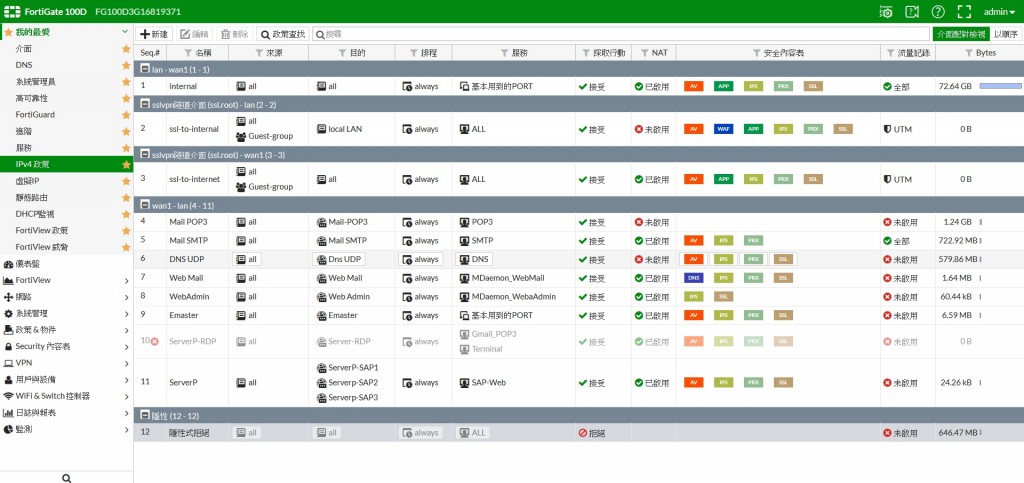Screen dimensions: 1024x483
Task: Click the 編輯 edit button
Action: 195,34
